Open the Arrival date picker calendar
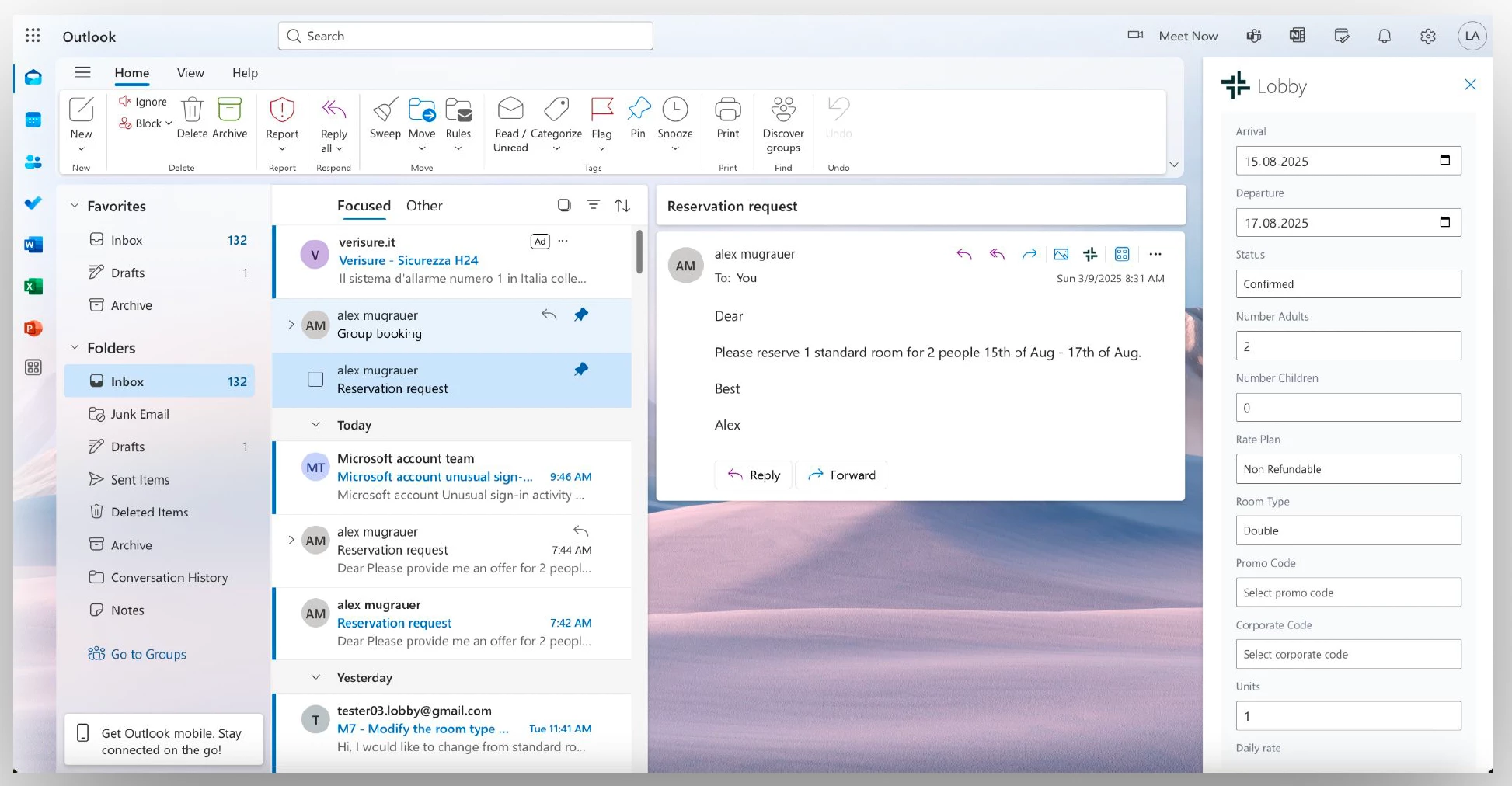 (x=1444, y=160)
